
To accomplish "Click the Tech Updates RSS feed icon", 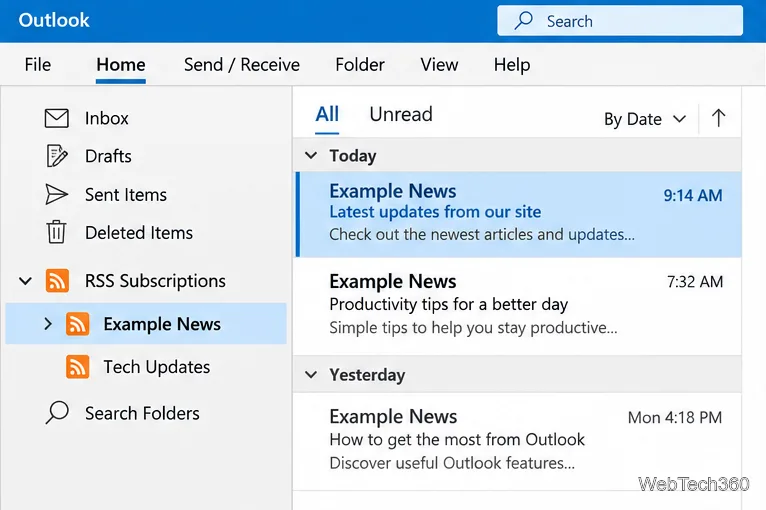I will 78,367.
